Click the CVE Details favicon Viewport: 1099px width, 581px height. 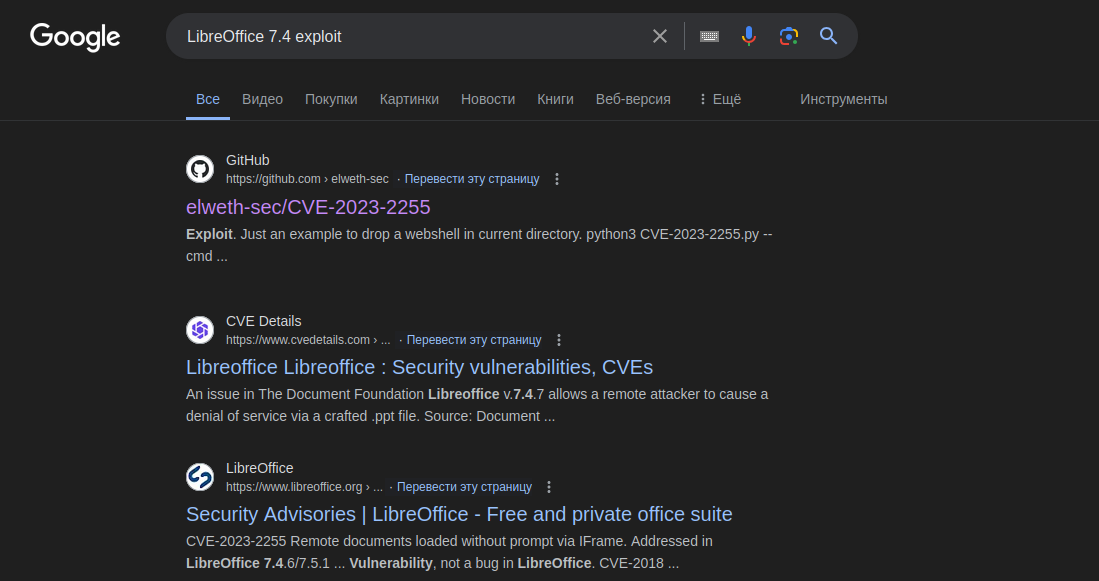pos(200,329)
